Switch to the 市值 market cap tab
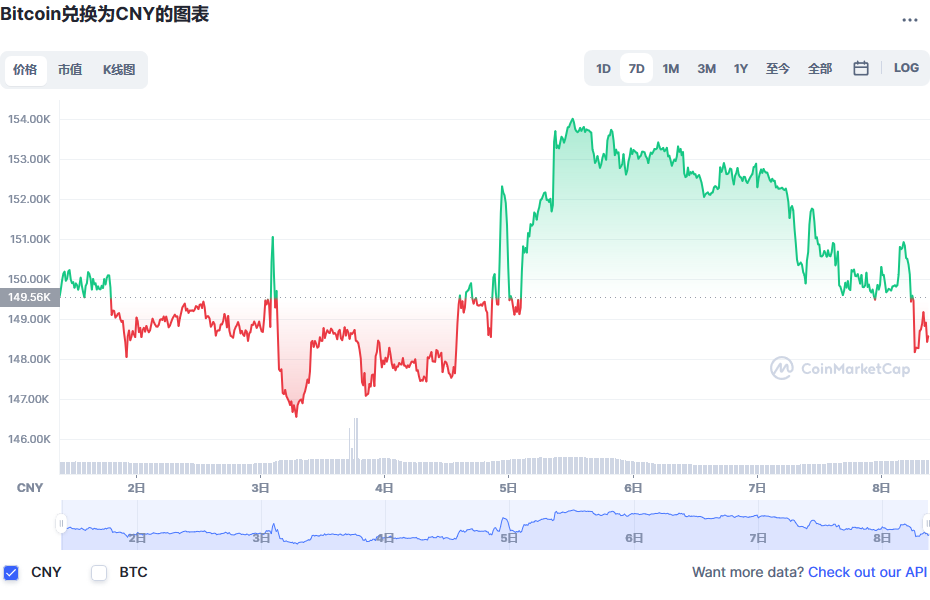 pos(70,70)
